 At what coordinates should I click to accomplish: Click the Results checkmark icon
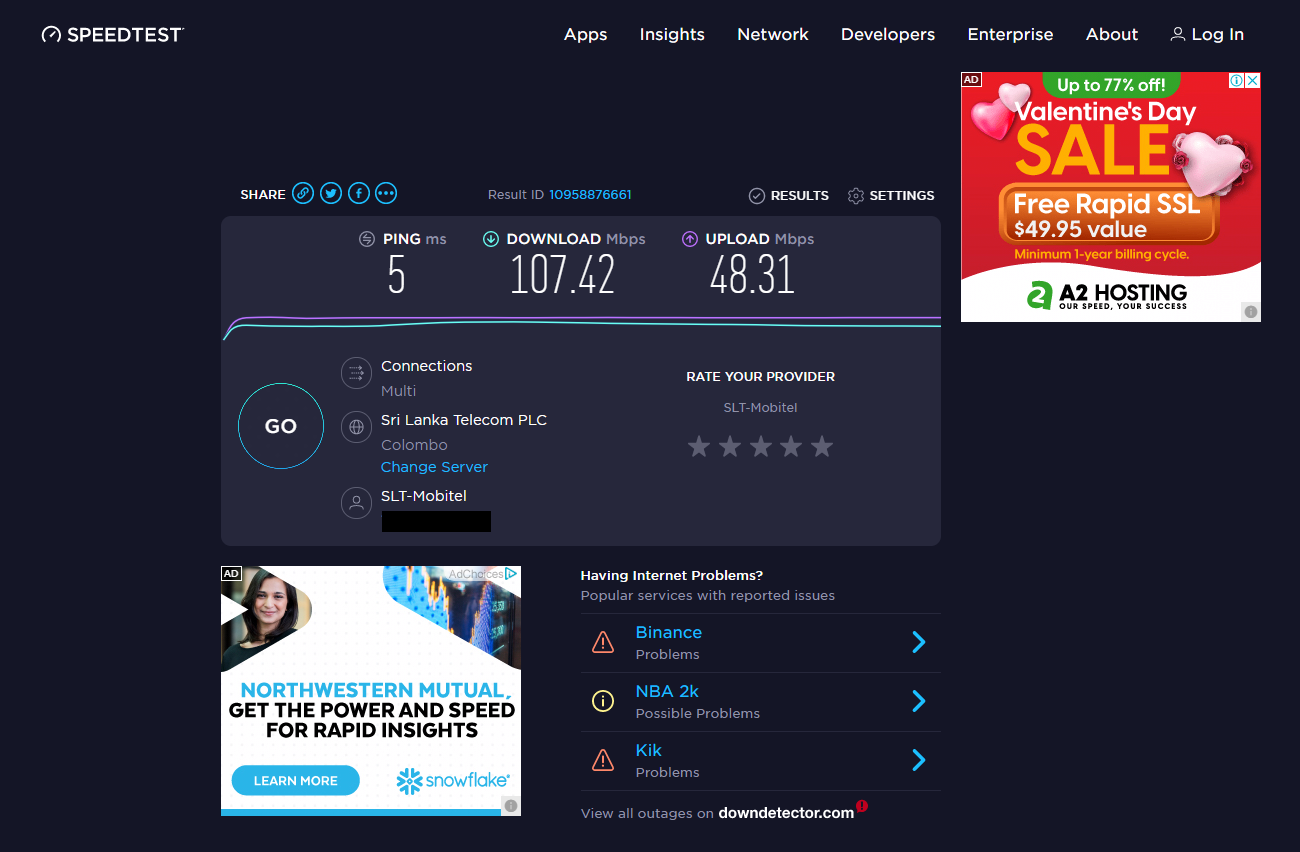tap(757, 196)
